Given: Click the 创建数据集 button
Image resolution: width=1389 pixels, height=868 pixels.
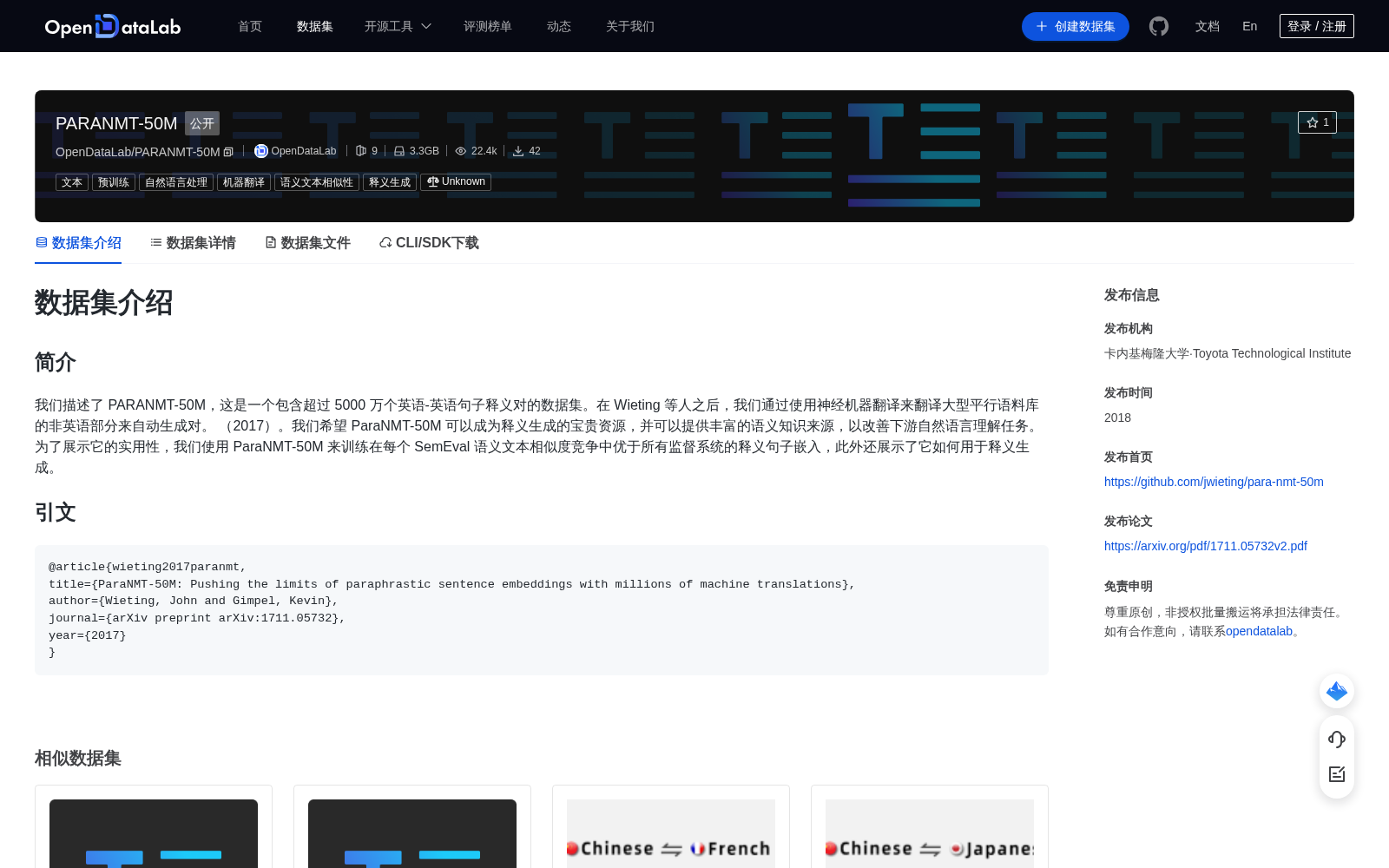Looking at the screenshot, I should pyautogui.click(x=1076, y=26).
